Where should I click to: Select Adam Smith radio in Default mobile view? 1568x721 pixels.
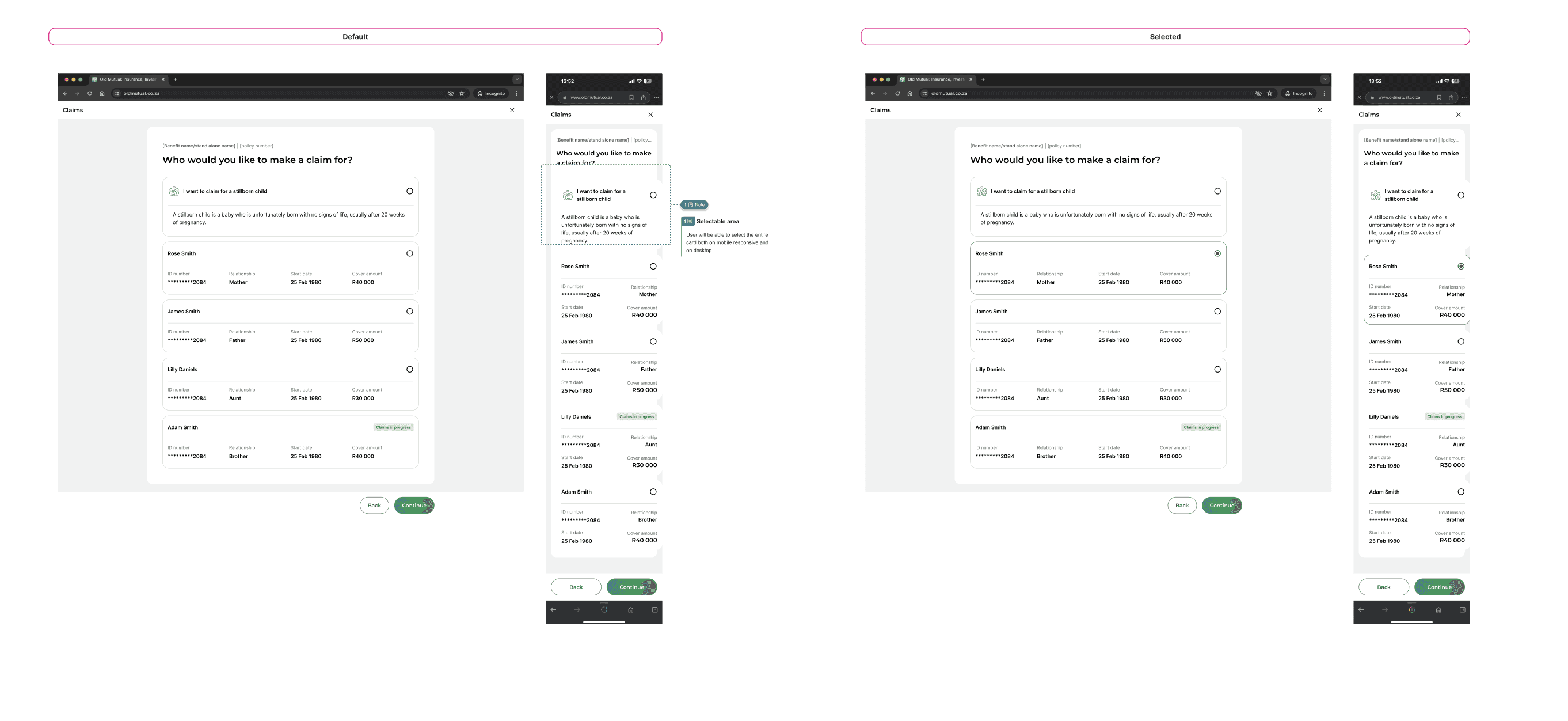653,491
